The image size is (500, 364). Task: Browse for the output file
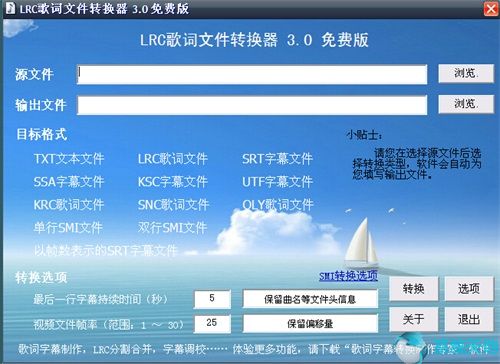click(x=466, y=104)
